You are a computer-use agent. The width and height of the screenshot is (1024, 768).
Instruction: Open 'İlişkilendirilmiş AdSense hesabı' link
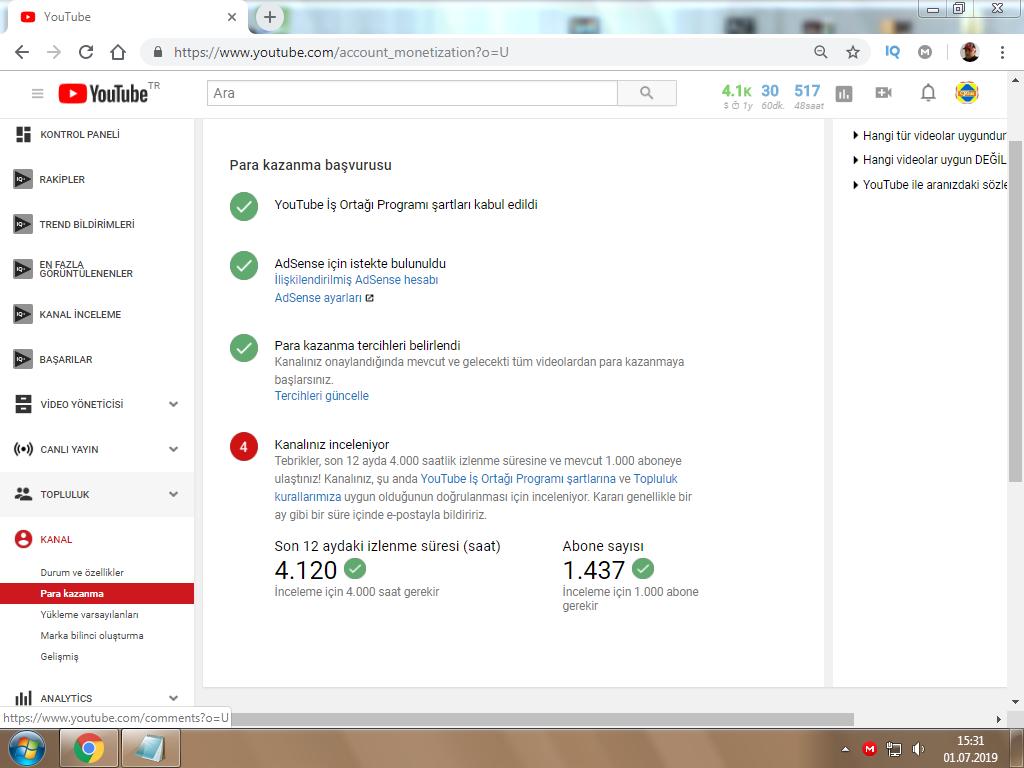[x=356, y=280]
